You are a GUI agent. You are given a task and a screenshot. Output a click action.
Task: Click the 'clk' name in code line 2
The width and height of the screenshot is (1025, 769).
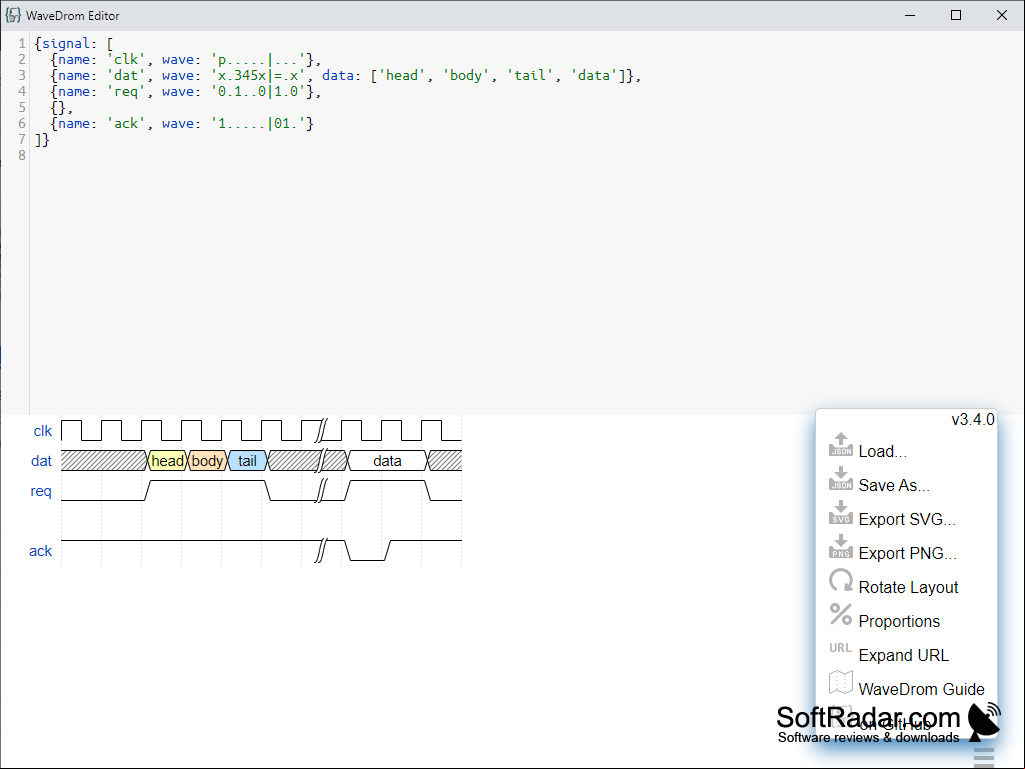click(x=126, y=60)
